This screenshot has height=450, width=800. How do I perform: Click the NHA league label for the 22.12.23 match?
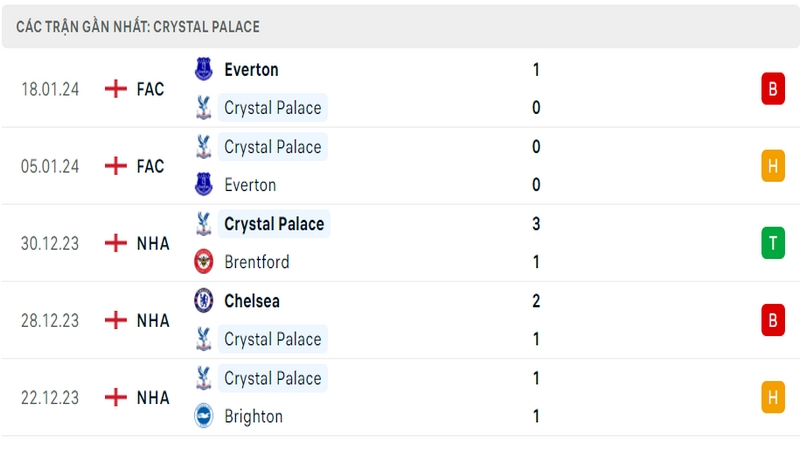coord(153,397)
